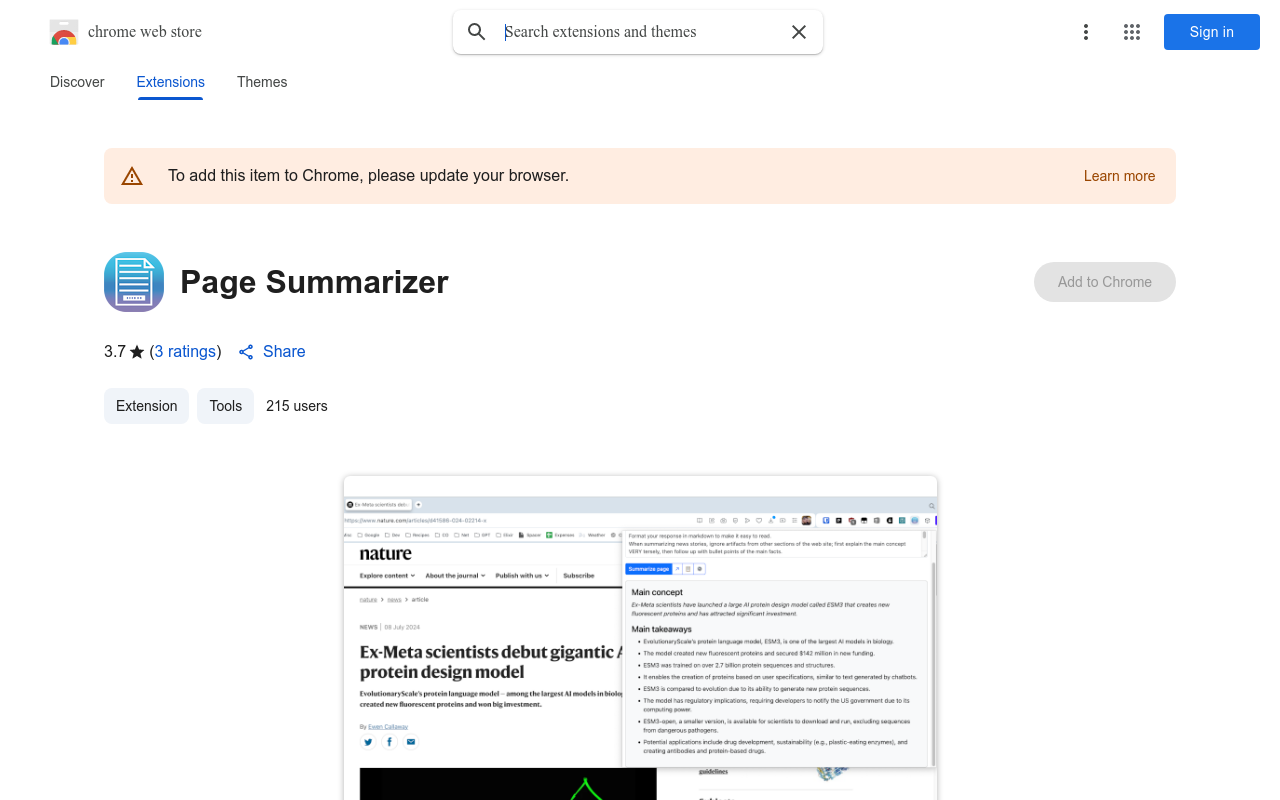1280x800 pixels.
Task: Click the update your browser message text
Action: (x=368, y=176)
